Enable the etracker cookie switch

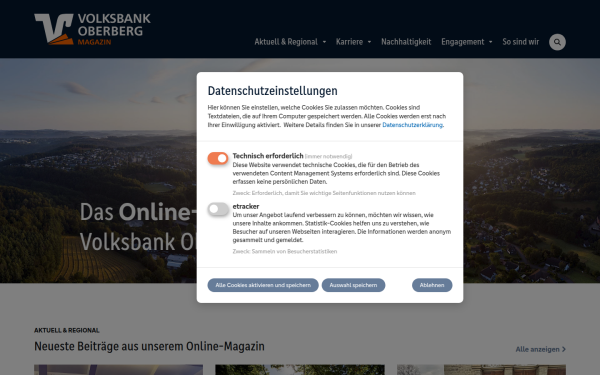click(218, 209)
